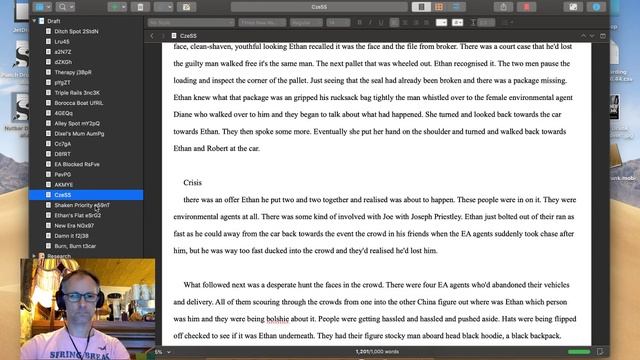640x360 pixels.
Task: Open the paragraph style dropdown
Action: 191,22
